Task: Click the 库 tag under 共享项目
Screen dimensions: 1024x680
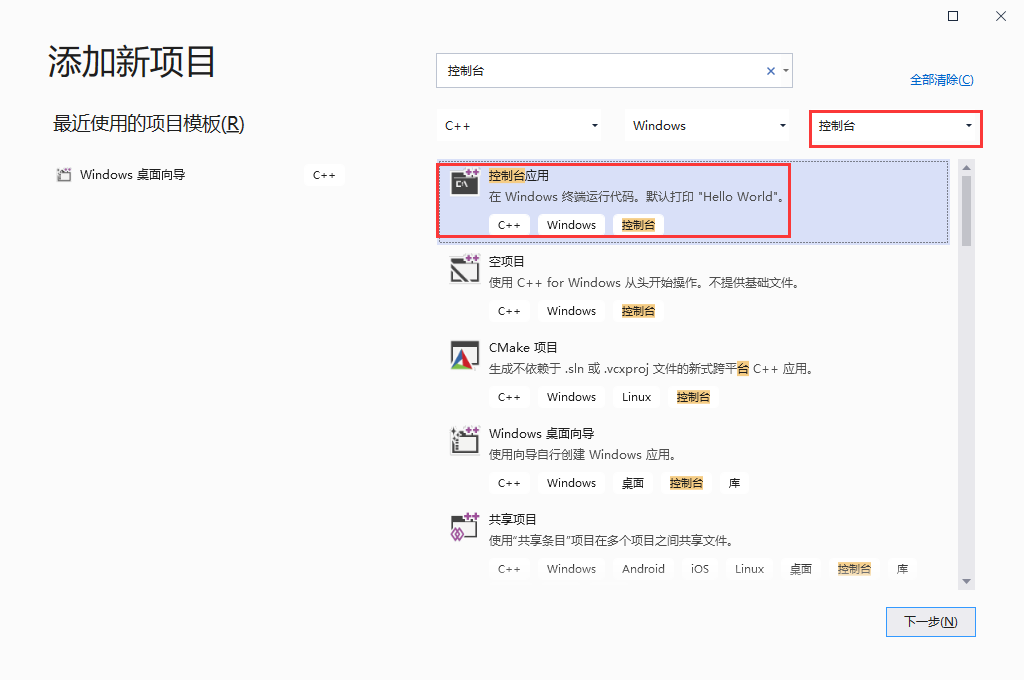Action: click(x=902, y=568)
